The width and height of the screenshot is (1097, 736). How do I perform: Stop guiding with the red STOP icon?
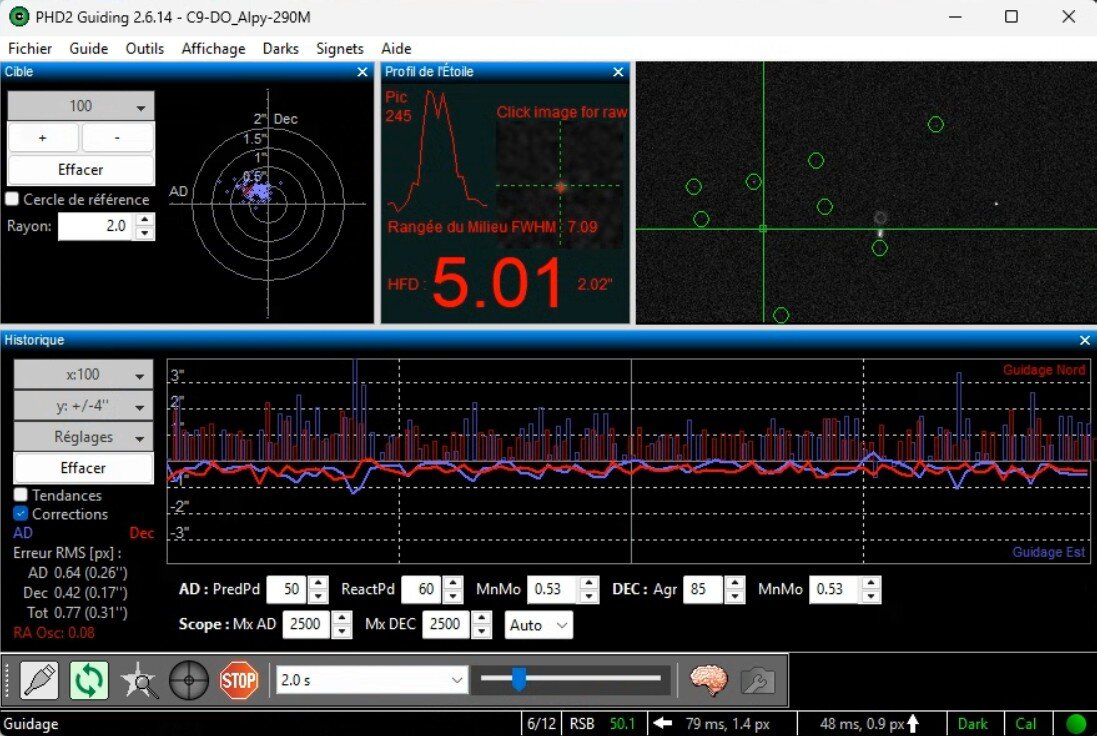pos(239,679)
